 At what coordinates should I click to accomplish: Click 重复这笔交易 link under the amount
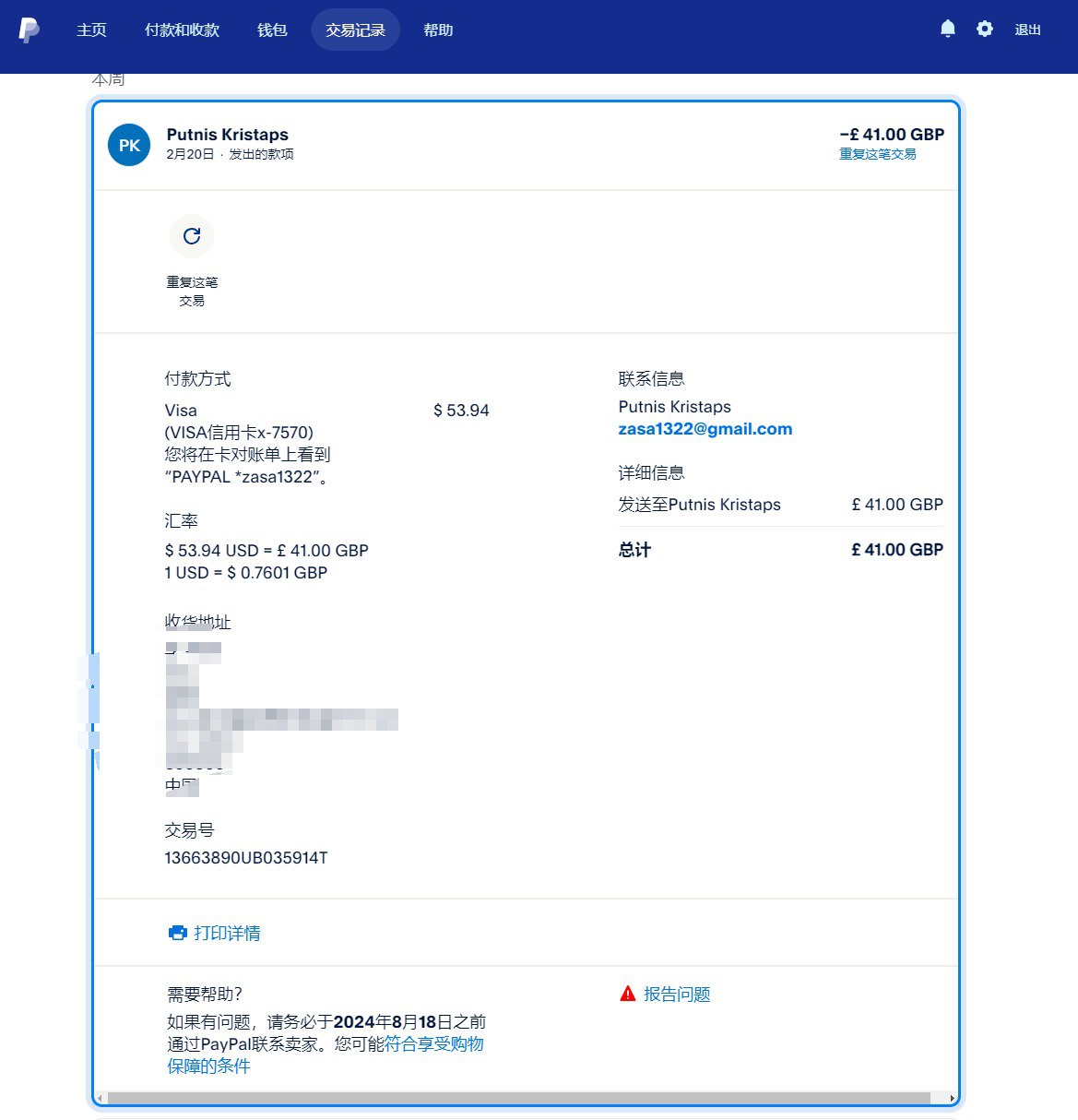(877, 154)
